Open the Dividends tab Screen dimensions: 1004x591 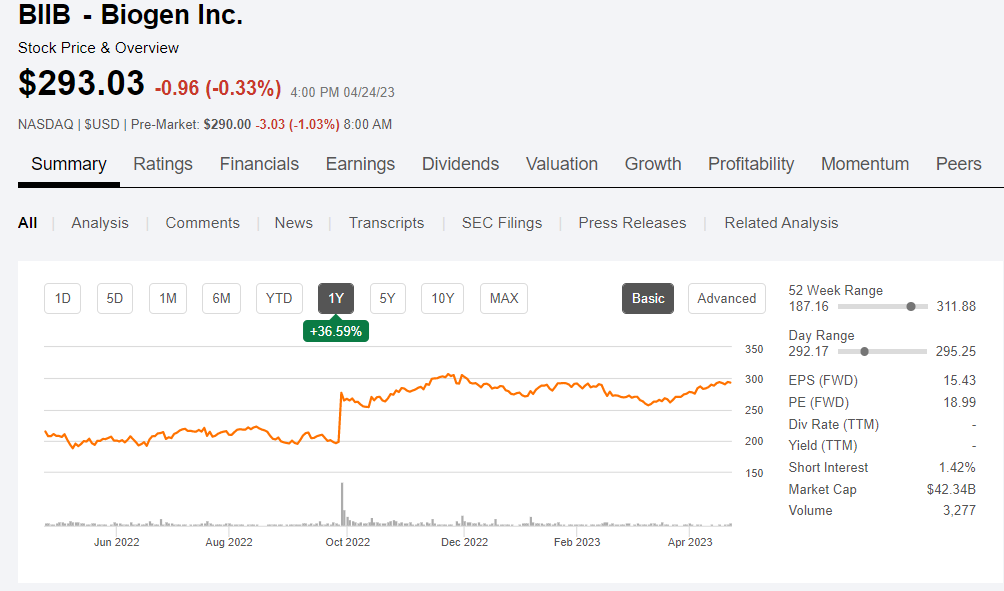coord(460,164)
